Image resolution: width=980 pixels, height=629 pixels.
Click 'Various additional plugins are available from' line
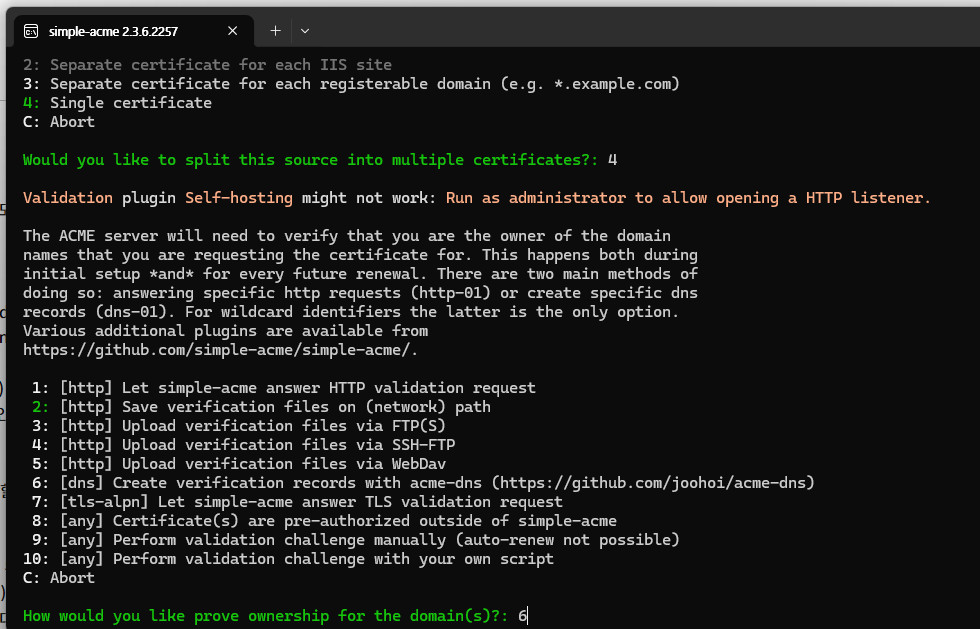click(x=226, y=331)
